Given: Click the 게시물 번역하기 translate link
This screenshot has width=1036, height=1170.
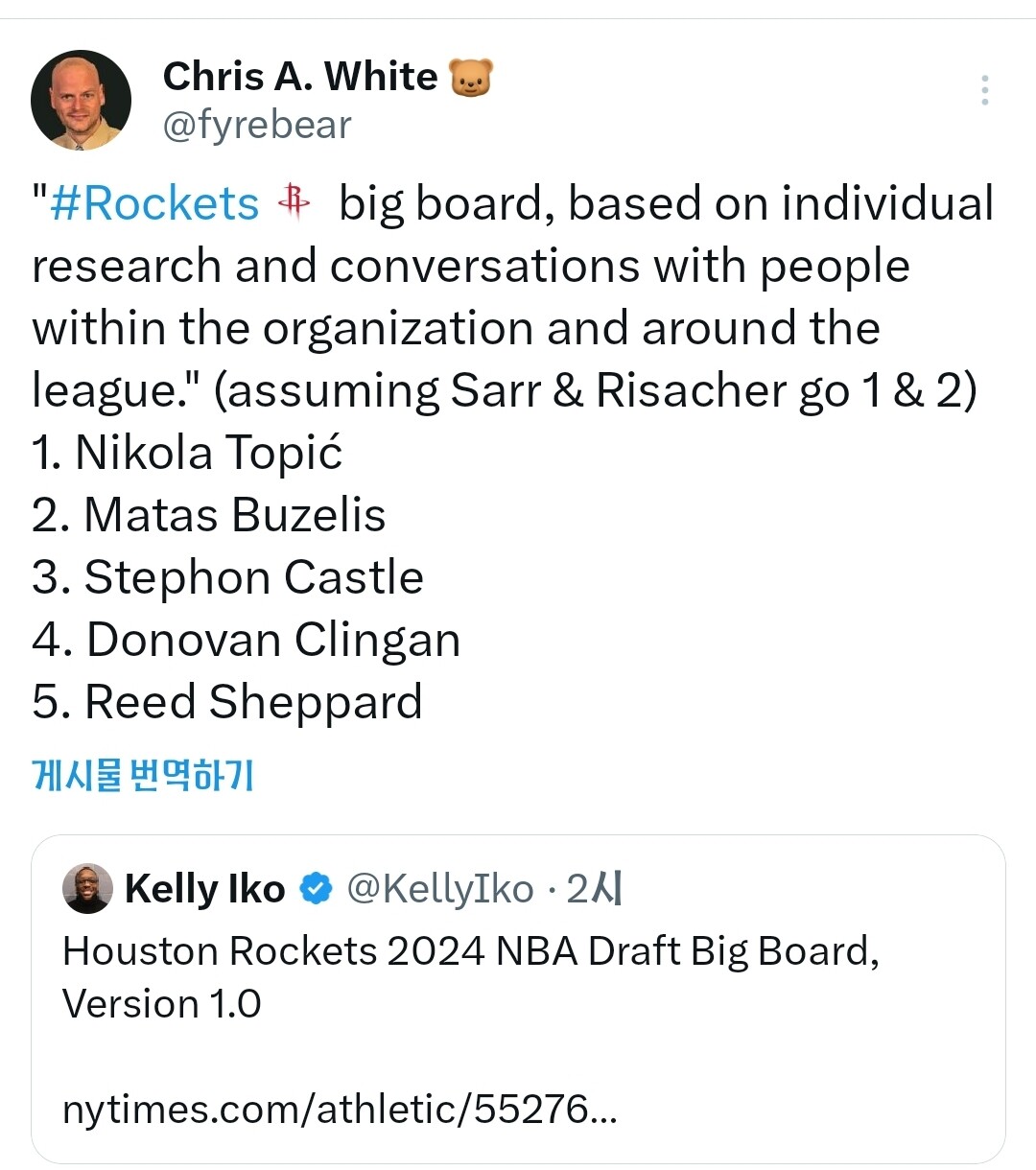Looking at the screenshot, I should pos(143,774).
